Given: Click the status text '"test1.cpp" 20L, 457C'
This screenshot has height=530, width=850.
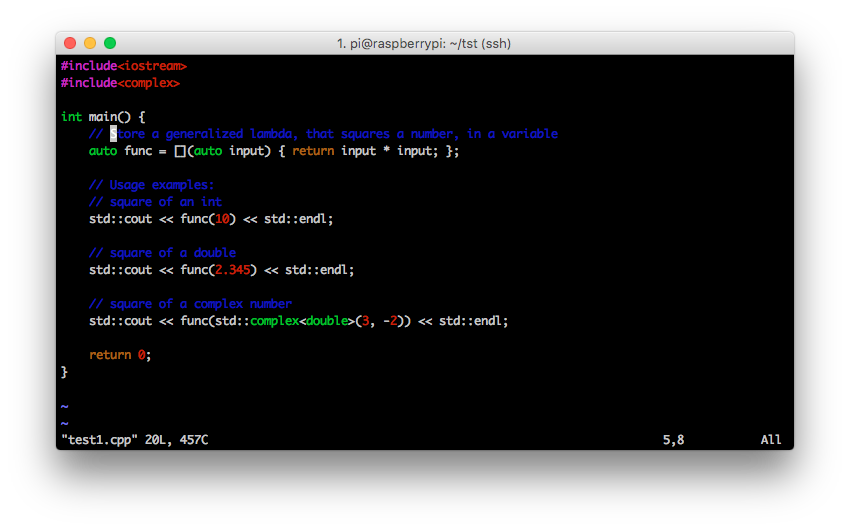Looking at the screenshot, I should (134, 440).
